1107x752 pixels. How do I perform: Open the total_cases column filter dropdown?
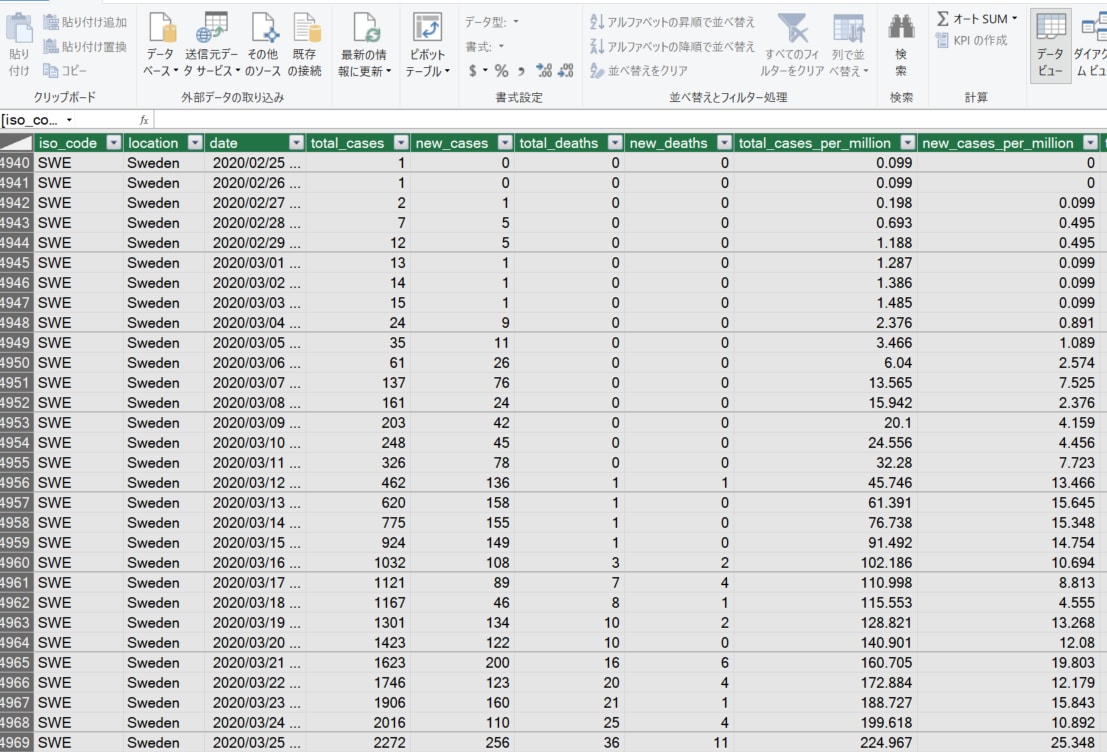(401, 143)
